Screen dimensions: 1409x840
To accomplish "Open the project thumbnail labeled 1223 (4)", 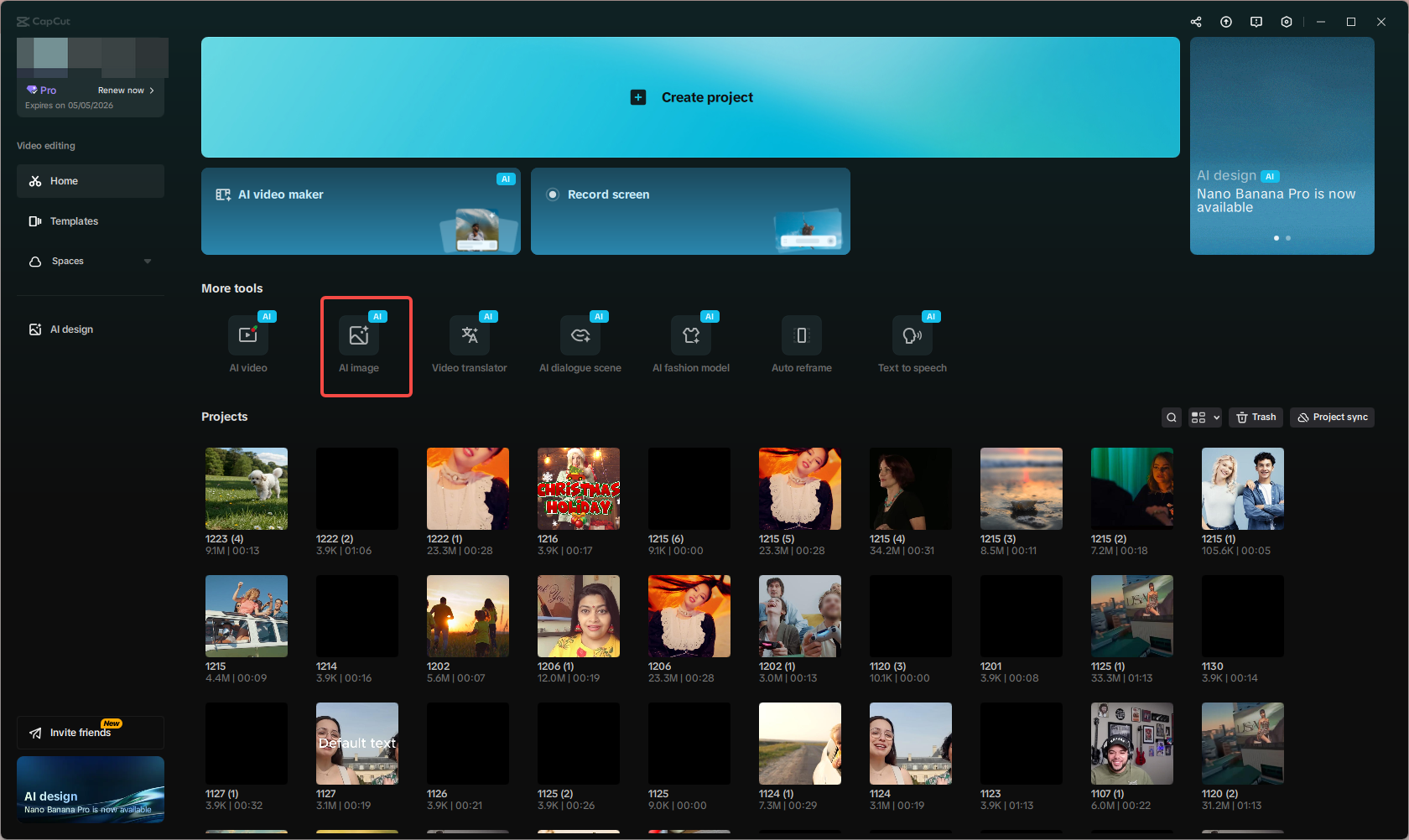I will pos(246,488).
